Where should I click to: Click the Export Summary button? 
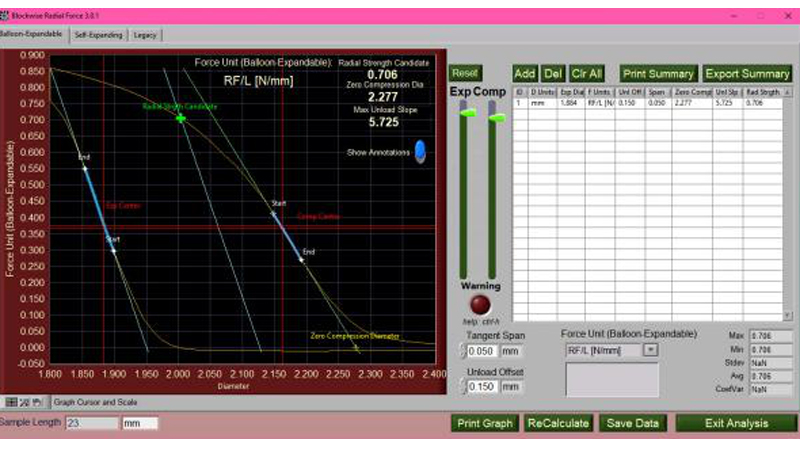pyautogui.click(x=747, y=73)
